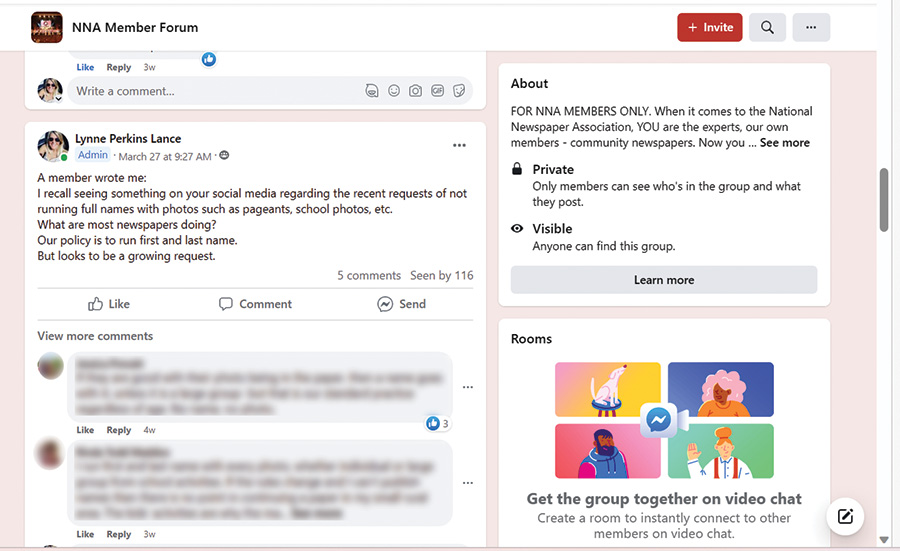Click the Learn more button
Image resolution: width=900 pixels, height=551 pixels.
663,280
